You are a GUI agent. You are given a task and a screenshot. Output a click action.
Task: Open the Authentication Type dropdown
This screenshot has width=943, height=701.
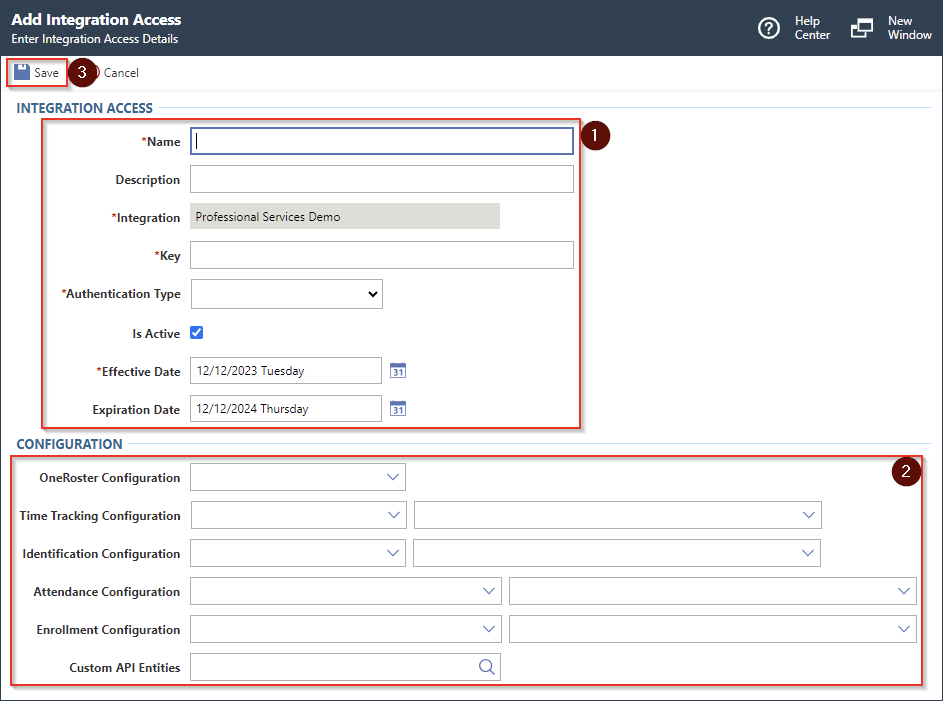[286, 294]
